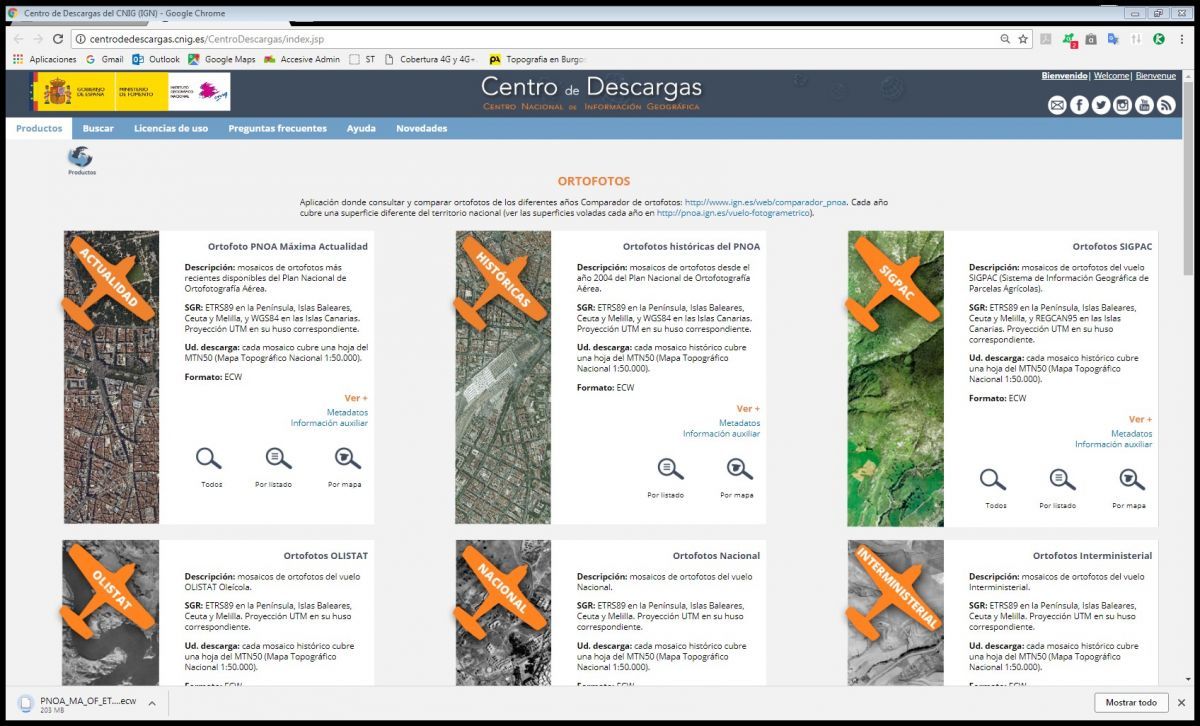Open the Cobertura 4G y 4G+ bookmark
1200x726 pixels.
(431, 59)
